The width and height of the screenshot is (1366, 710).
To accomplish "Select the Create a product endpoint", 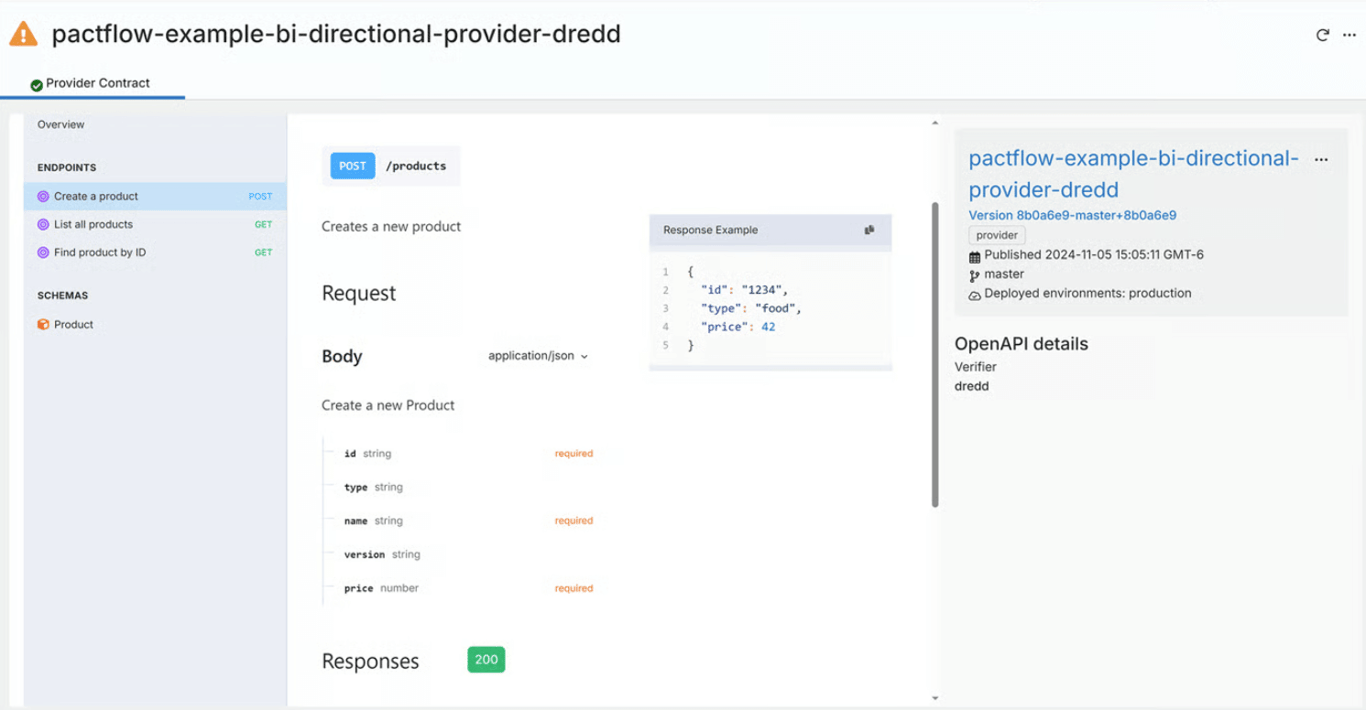I will 155,197.
